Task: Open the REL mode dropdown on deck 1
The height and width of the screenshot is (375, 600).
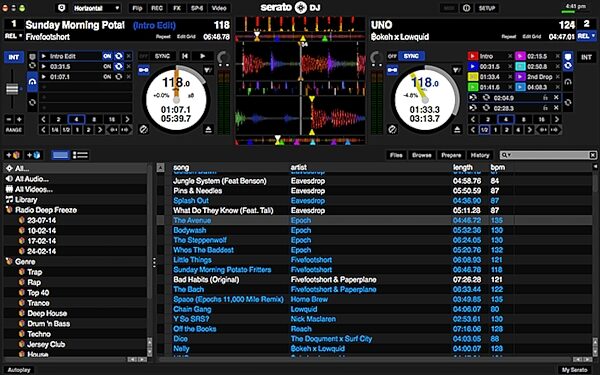Action: tap(14, 36)
